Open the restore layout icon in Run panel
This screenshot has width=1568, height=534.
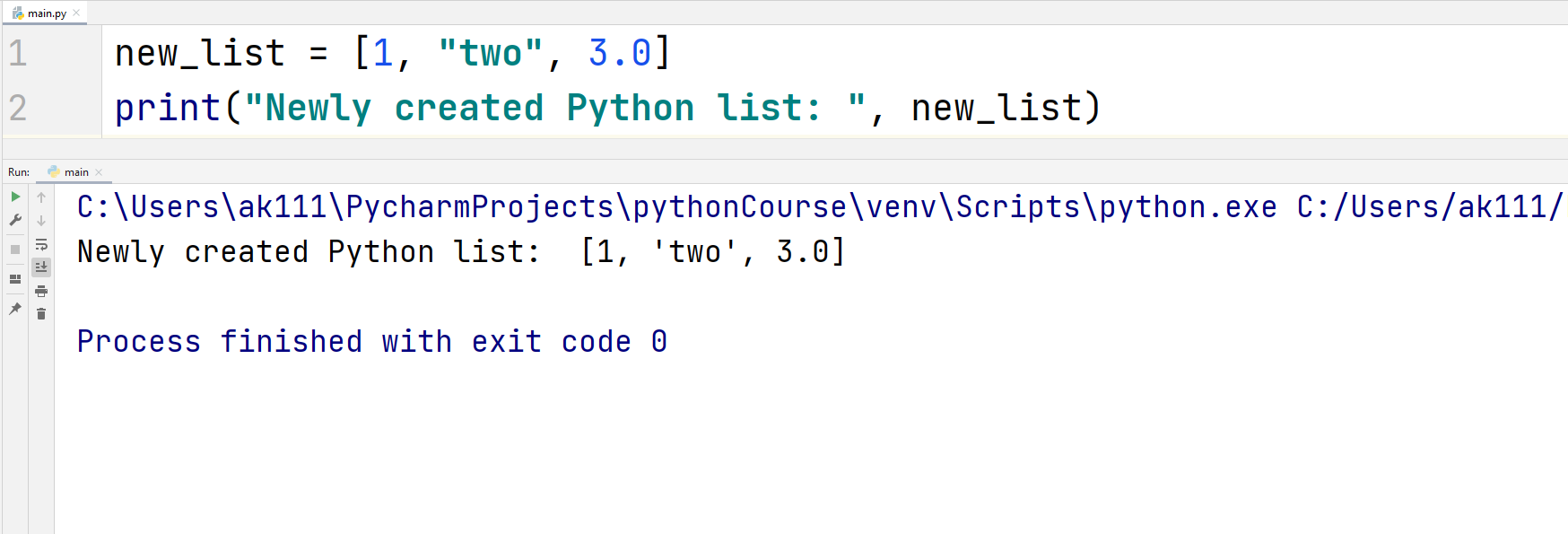coord(15,279)
